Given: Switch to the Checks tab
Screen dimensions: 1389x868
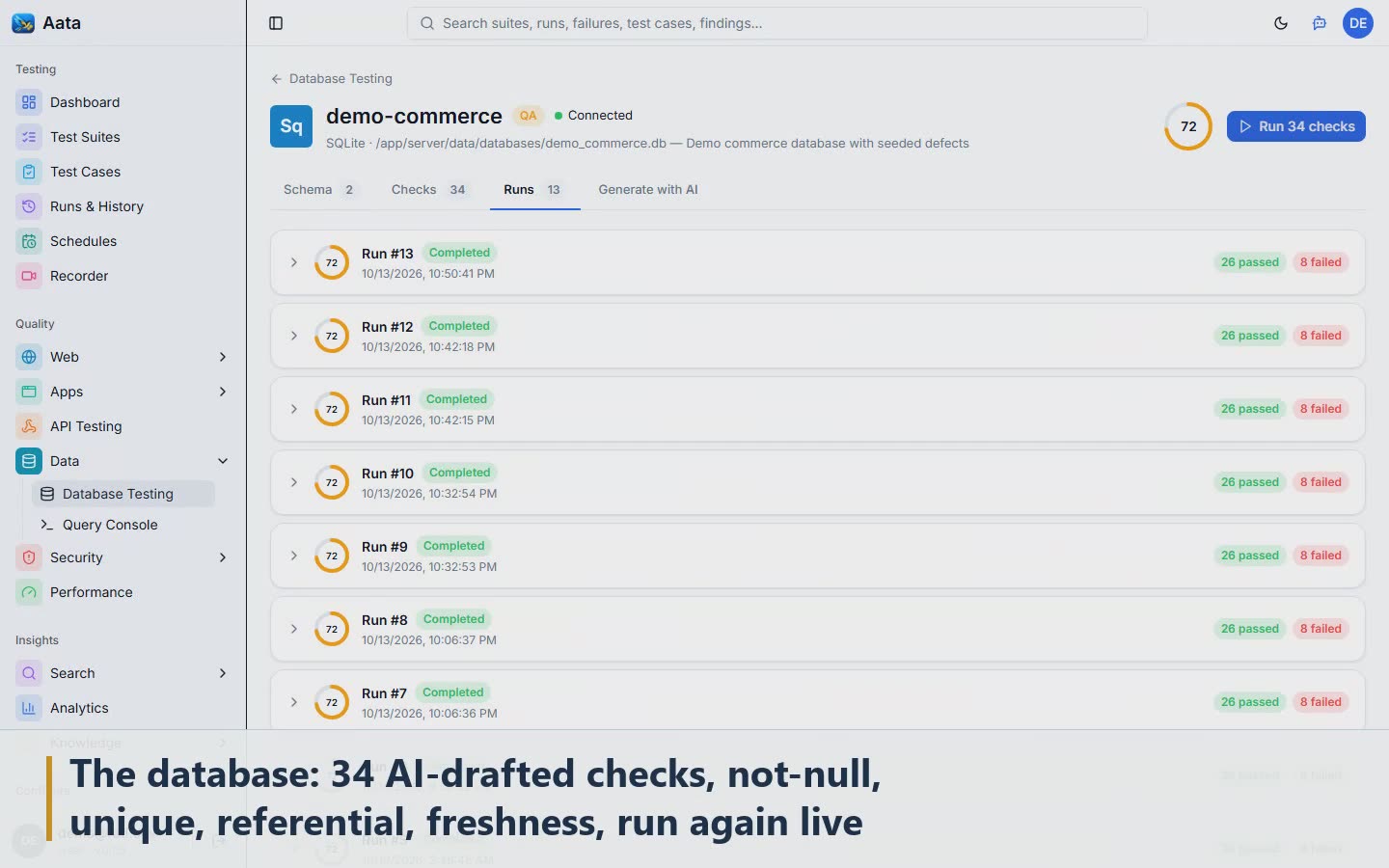Looking at the screenshot, I should pyautogui.click(x=429, y=190).
